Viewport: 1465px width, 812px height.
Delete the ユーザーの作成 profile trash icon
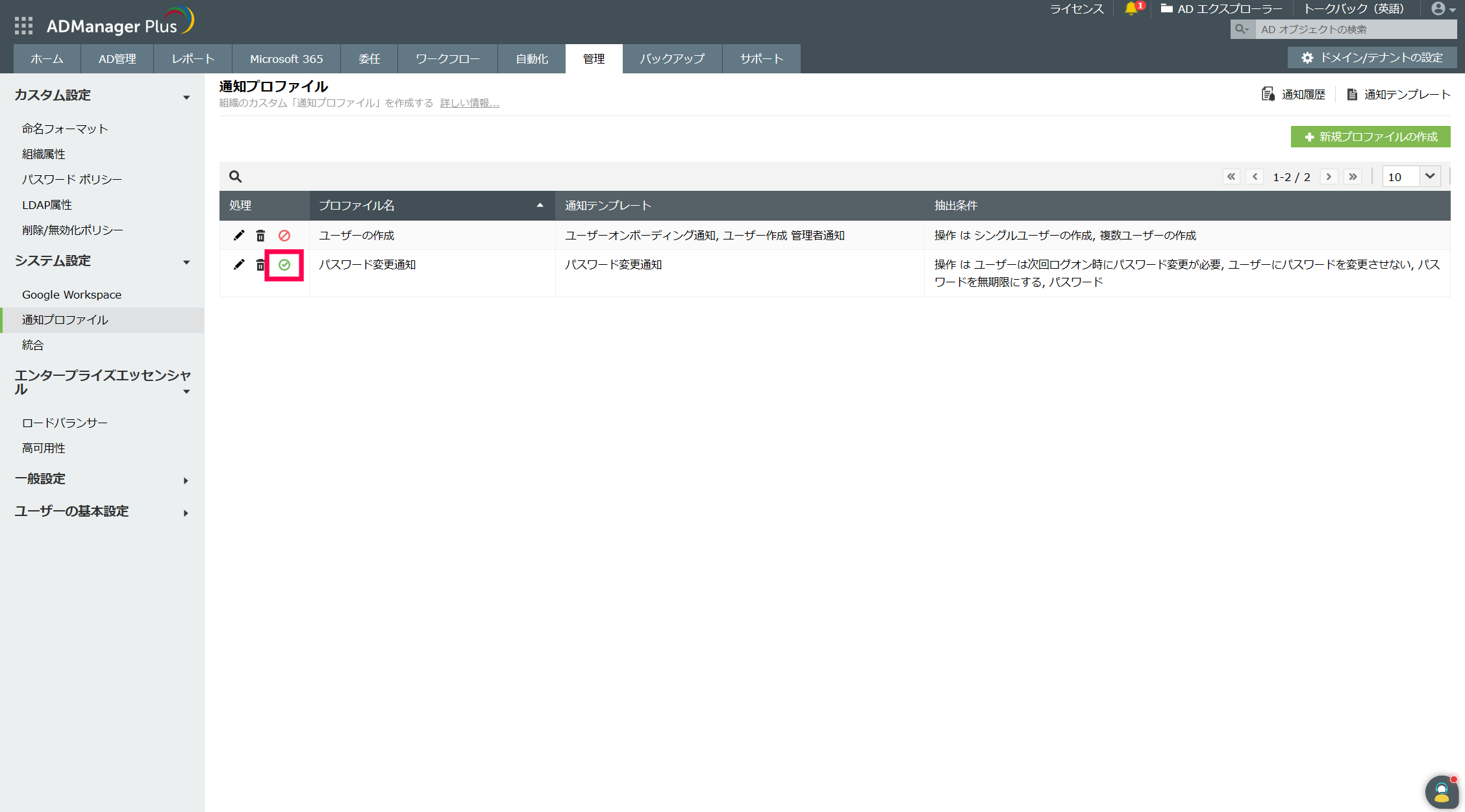(260, 236)
